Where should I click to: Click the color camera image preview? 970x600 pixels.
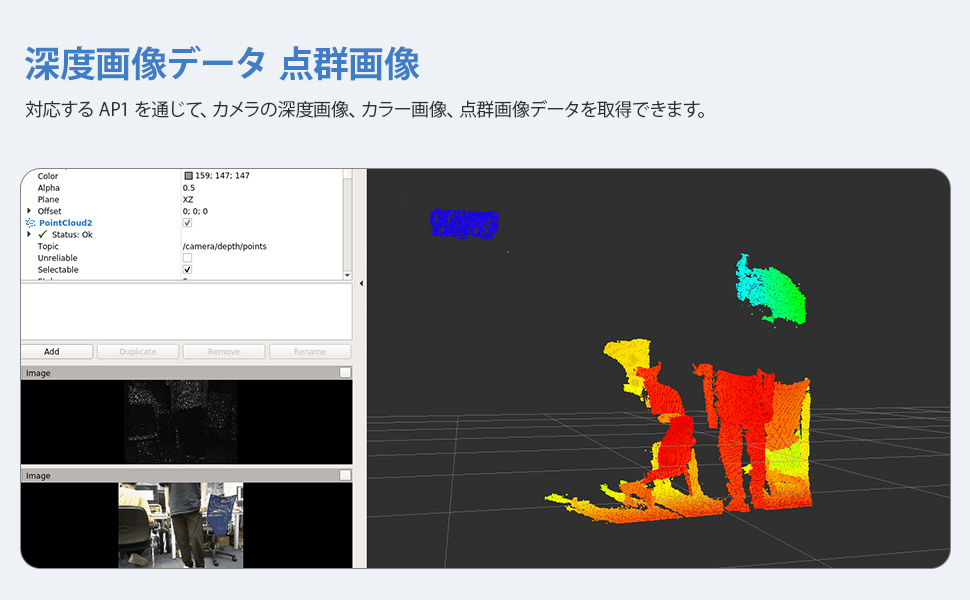(x=181, y=525)
